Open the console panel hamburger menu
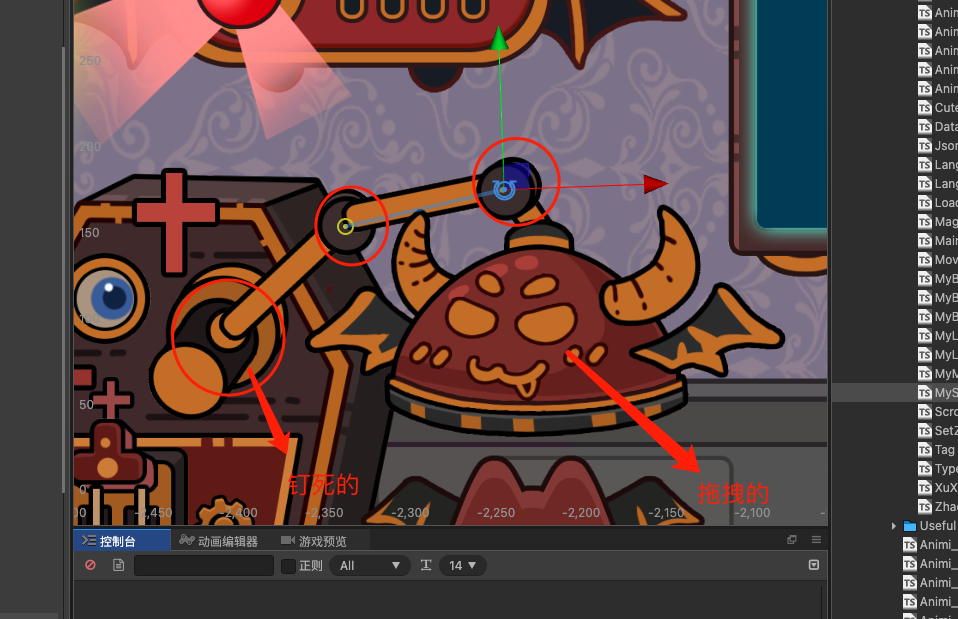The image size is (958, 619). tap(816, 540)
